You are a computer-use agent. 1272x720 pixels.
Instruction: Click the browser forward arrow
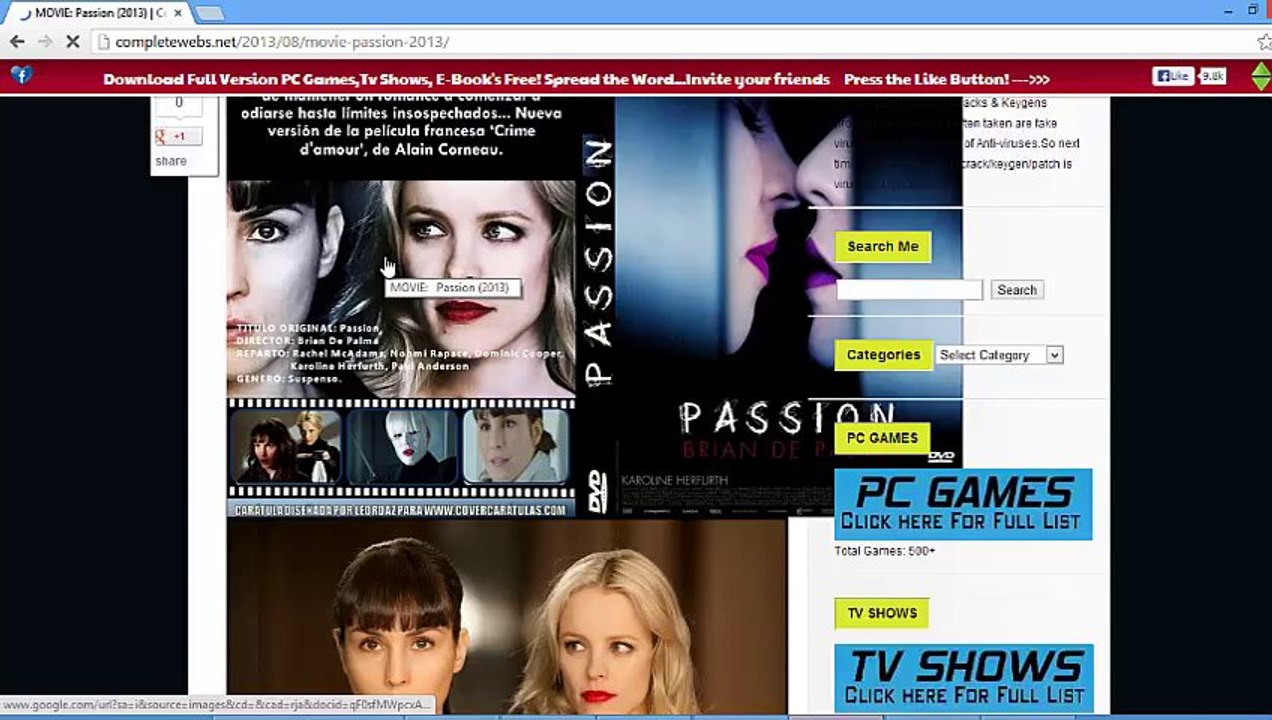45,42
